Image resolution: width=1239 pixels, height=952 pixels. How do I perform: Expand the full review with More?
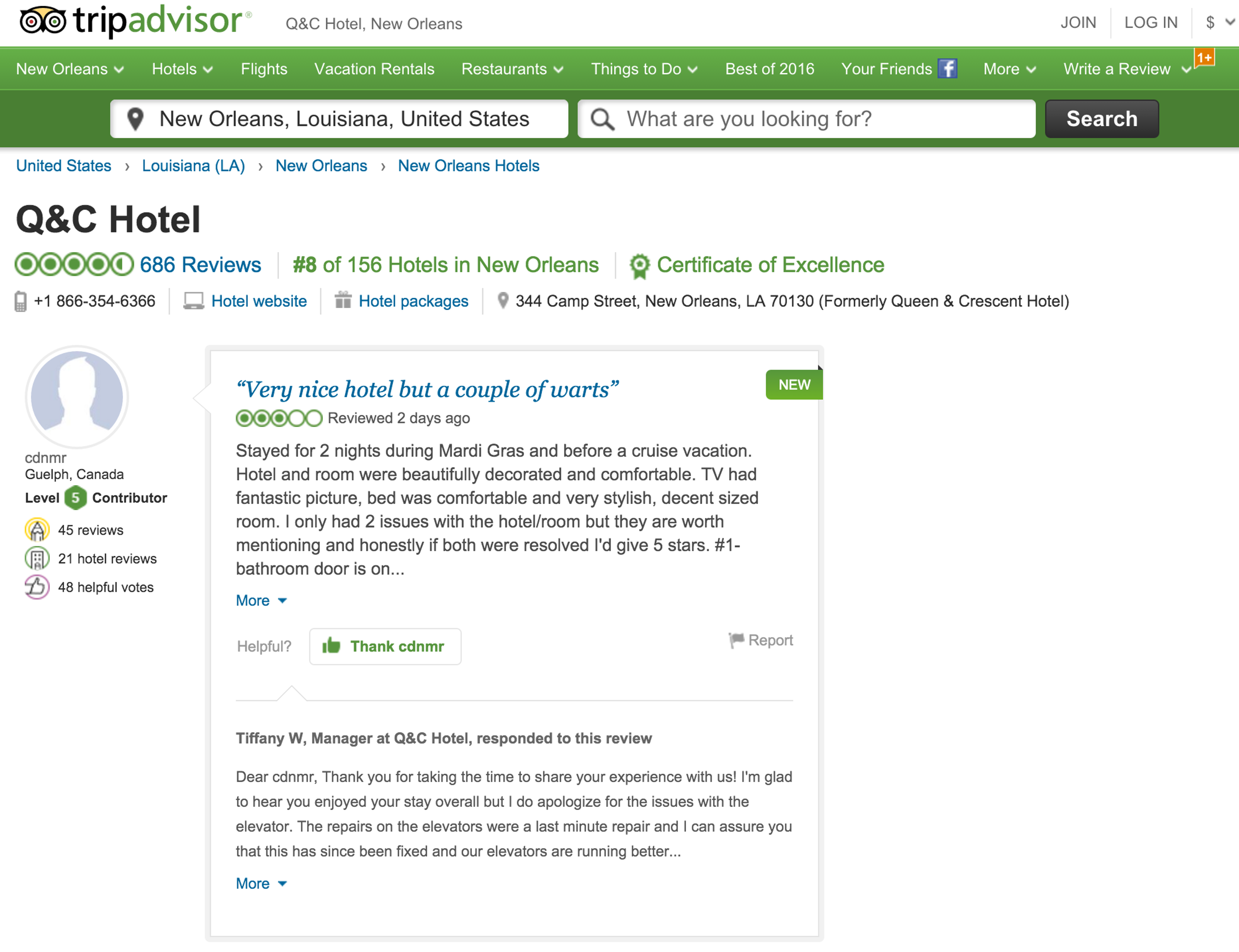point(262,600)
